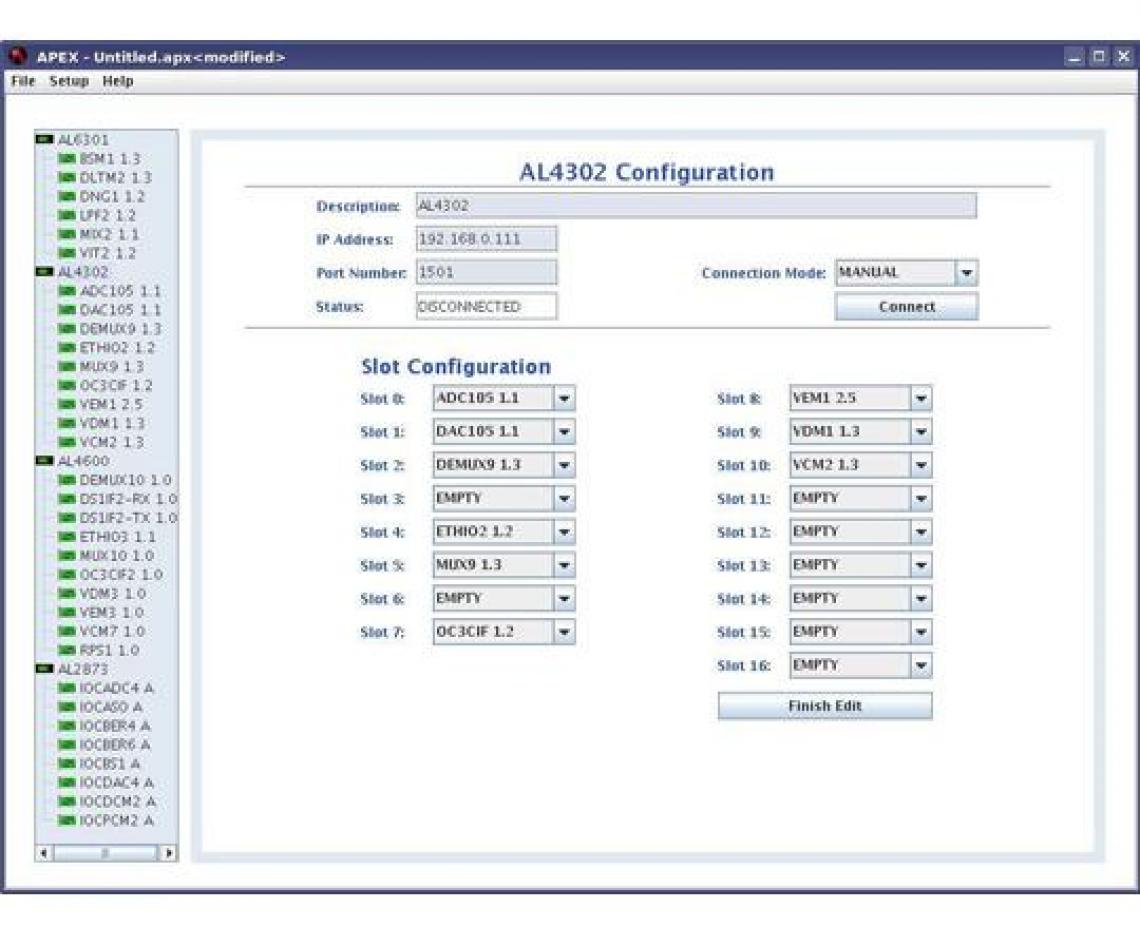Viewport: 1140px width, 928px height.
Task: Open the Slot 16 EMPTY dropdown
Action: coord(919,664)
